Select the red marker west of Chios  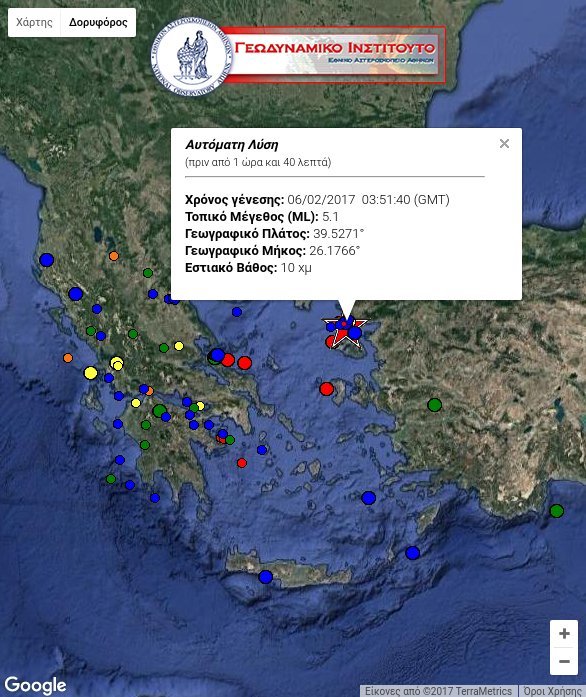(x=326, y=389)
